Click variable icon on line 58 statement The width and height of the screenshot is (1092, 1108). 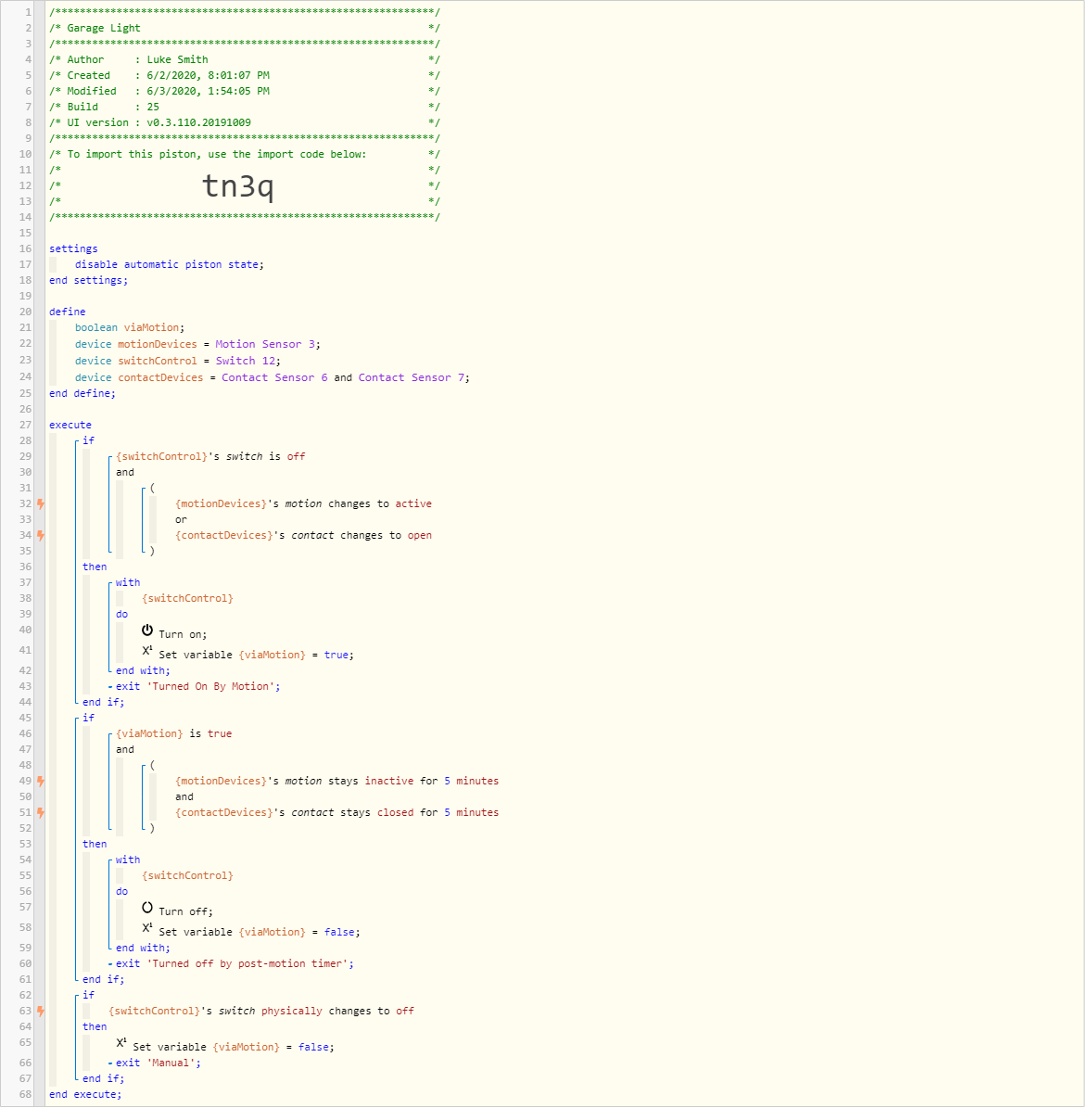[146, 928]
